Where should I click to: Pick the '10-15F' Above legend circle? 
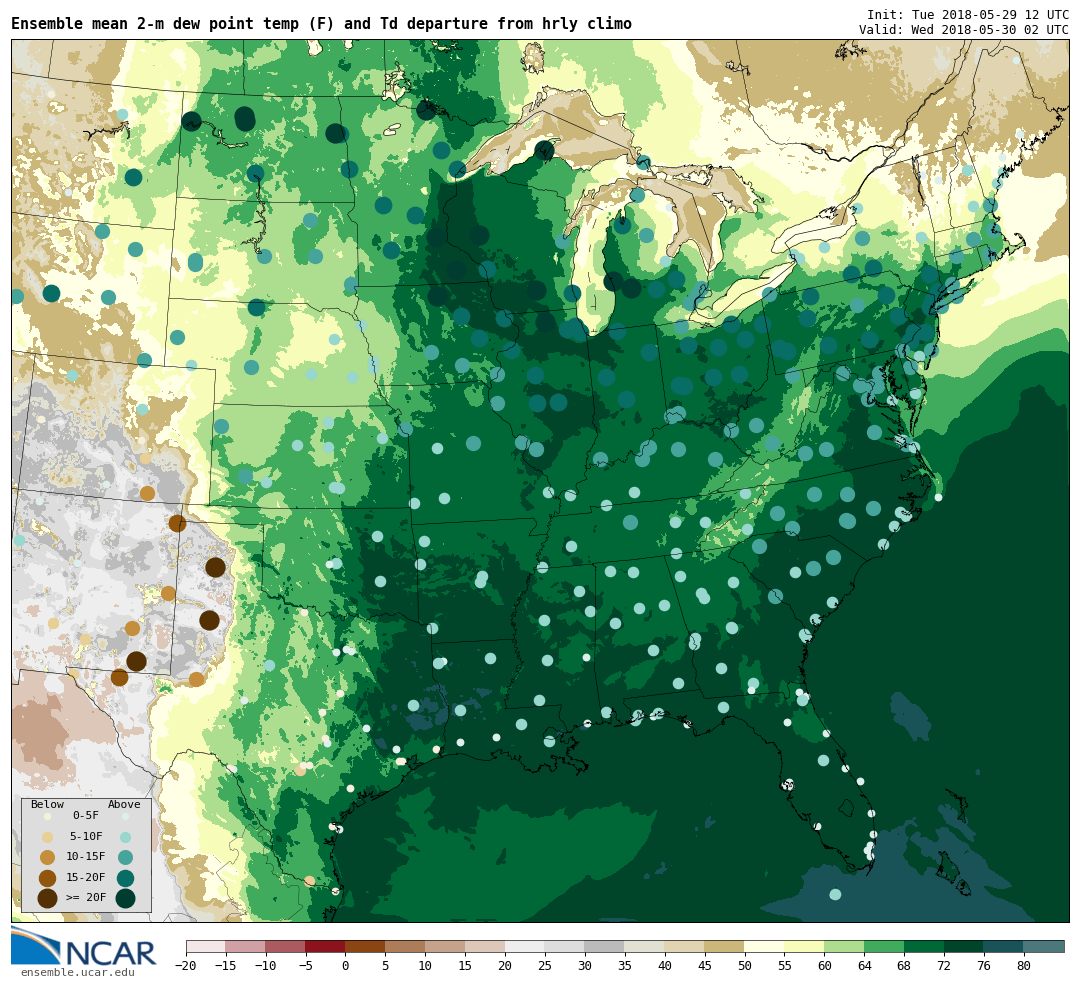(x=125, y=857)
